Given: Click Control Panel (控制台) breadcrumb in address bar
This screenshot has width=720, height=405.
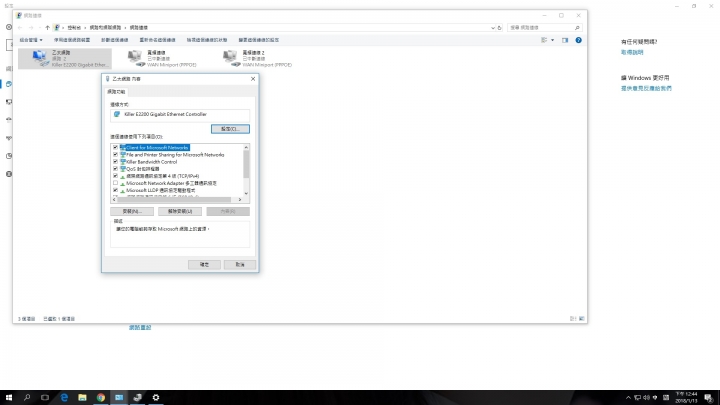Looking at the screenshot, I should (x=74, y=28).
